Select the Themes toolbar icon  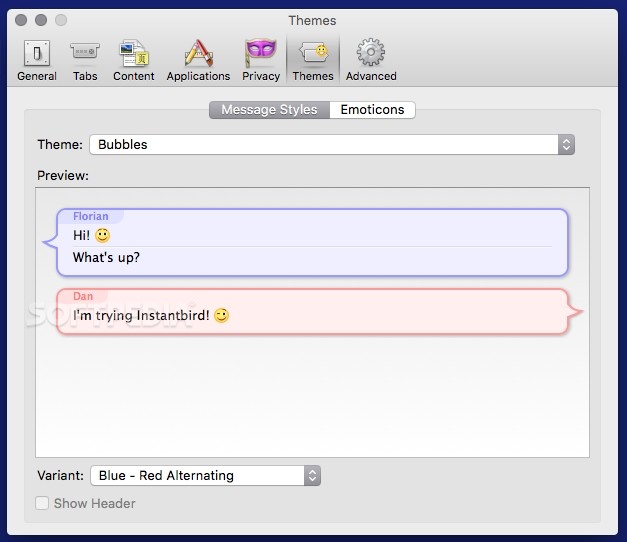[313, 60]
